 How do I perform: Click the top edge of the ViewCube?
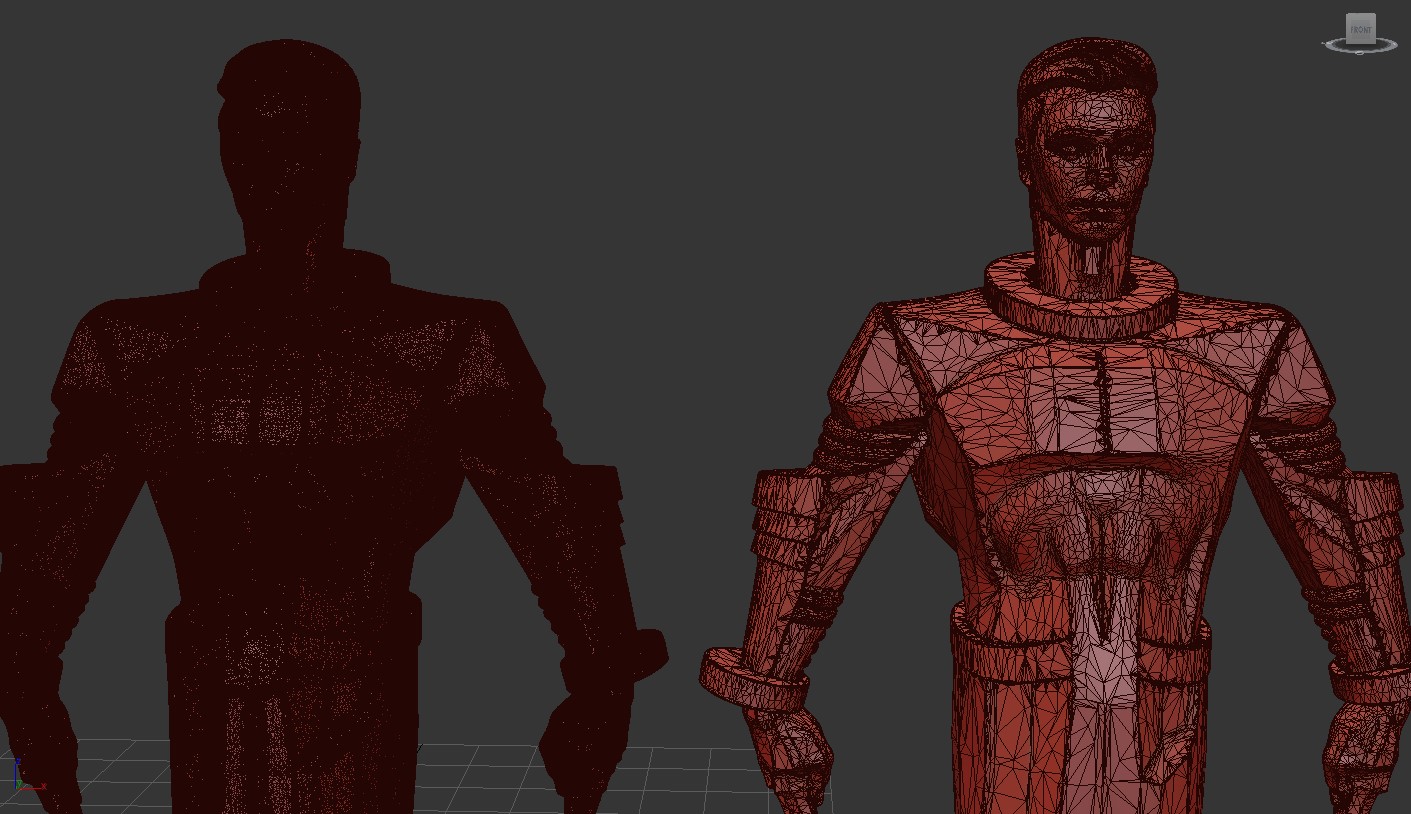coord(1361,15)
